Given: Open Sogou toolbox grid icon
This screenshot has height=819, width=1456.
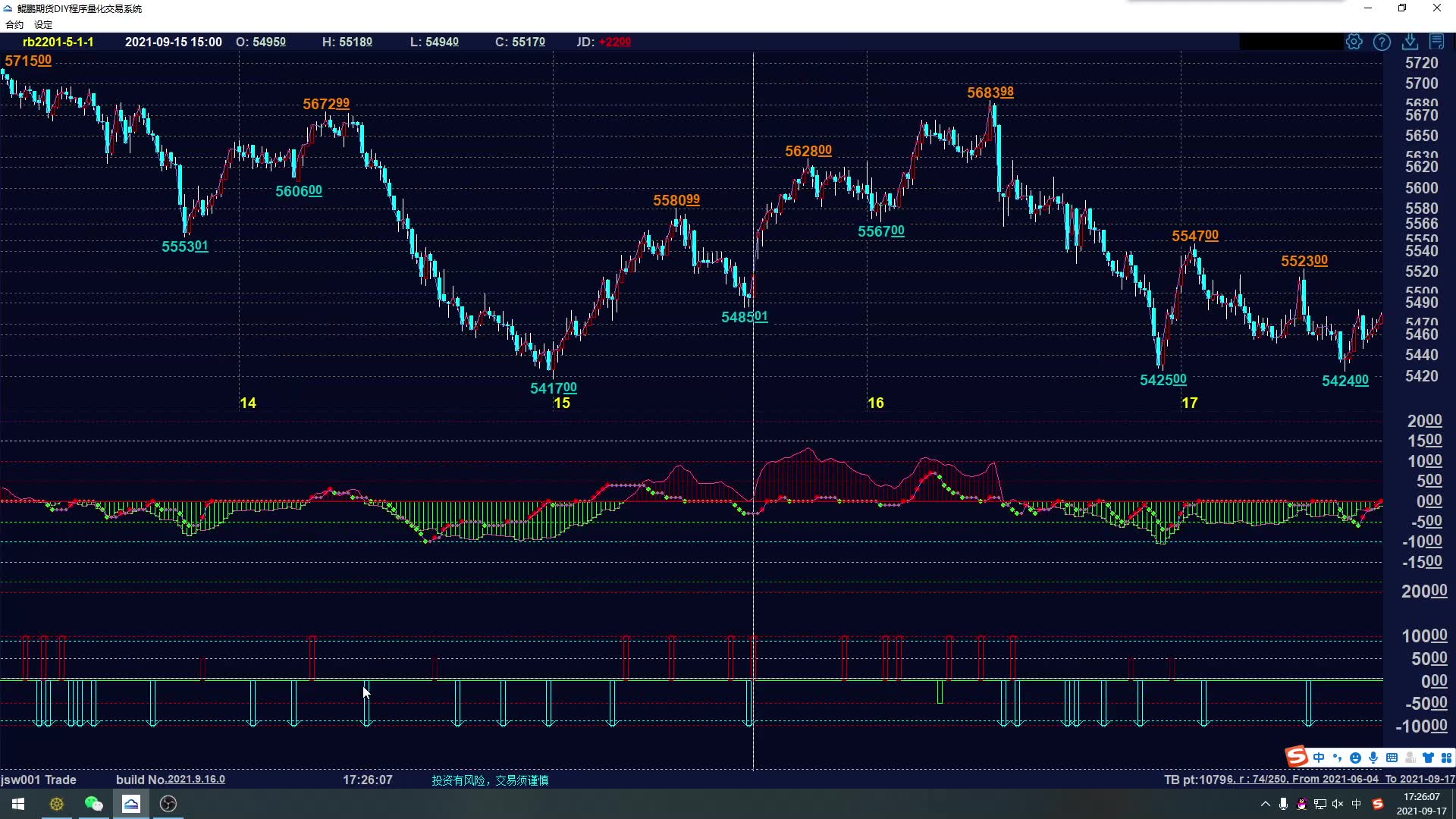Looking at the screenshot, I should pyautogui.click(x=1446, y=758).
